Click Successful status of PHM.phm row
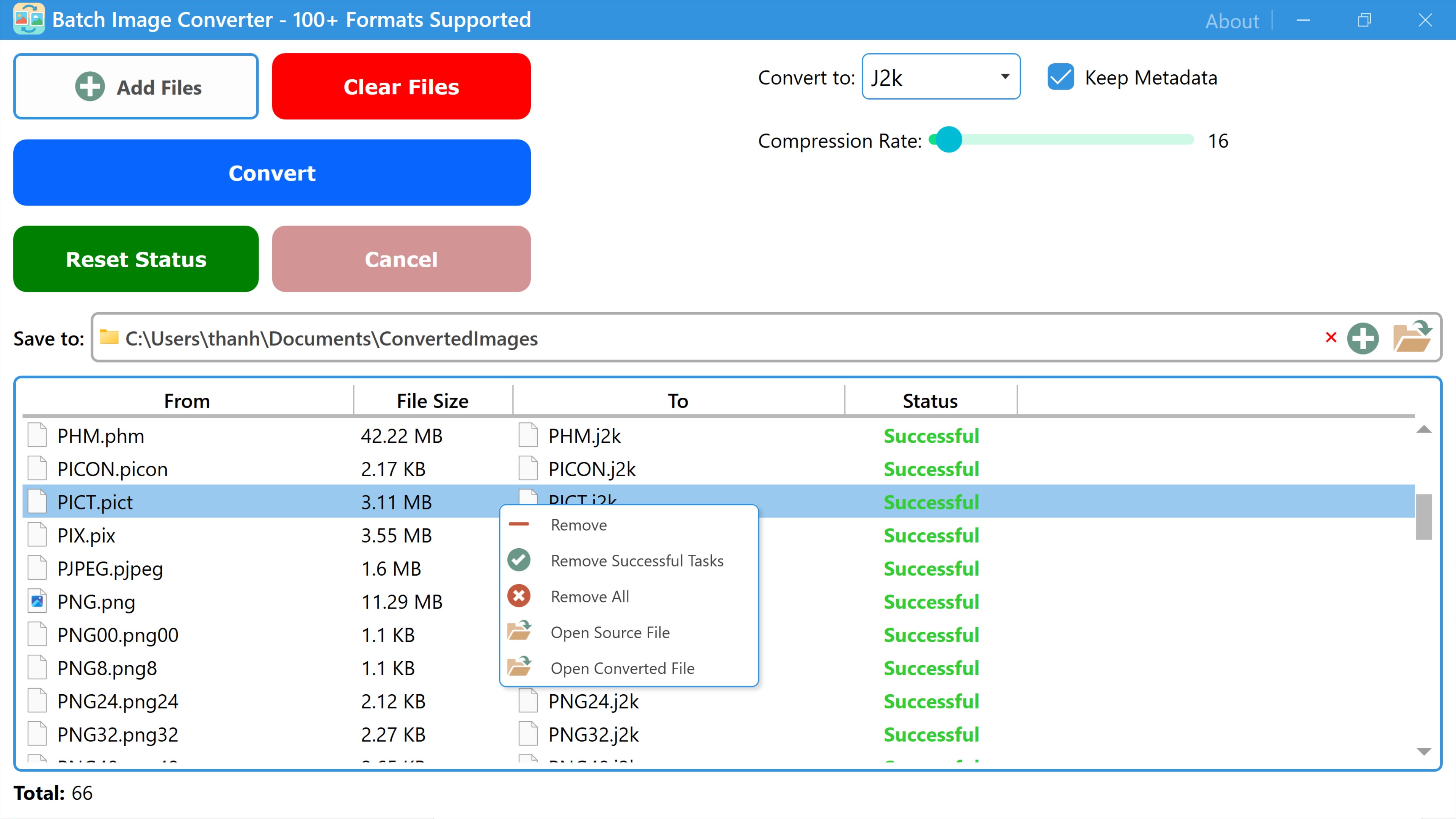The height and width of the screenshot is (819, 1456). [931, 435]
